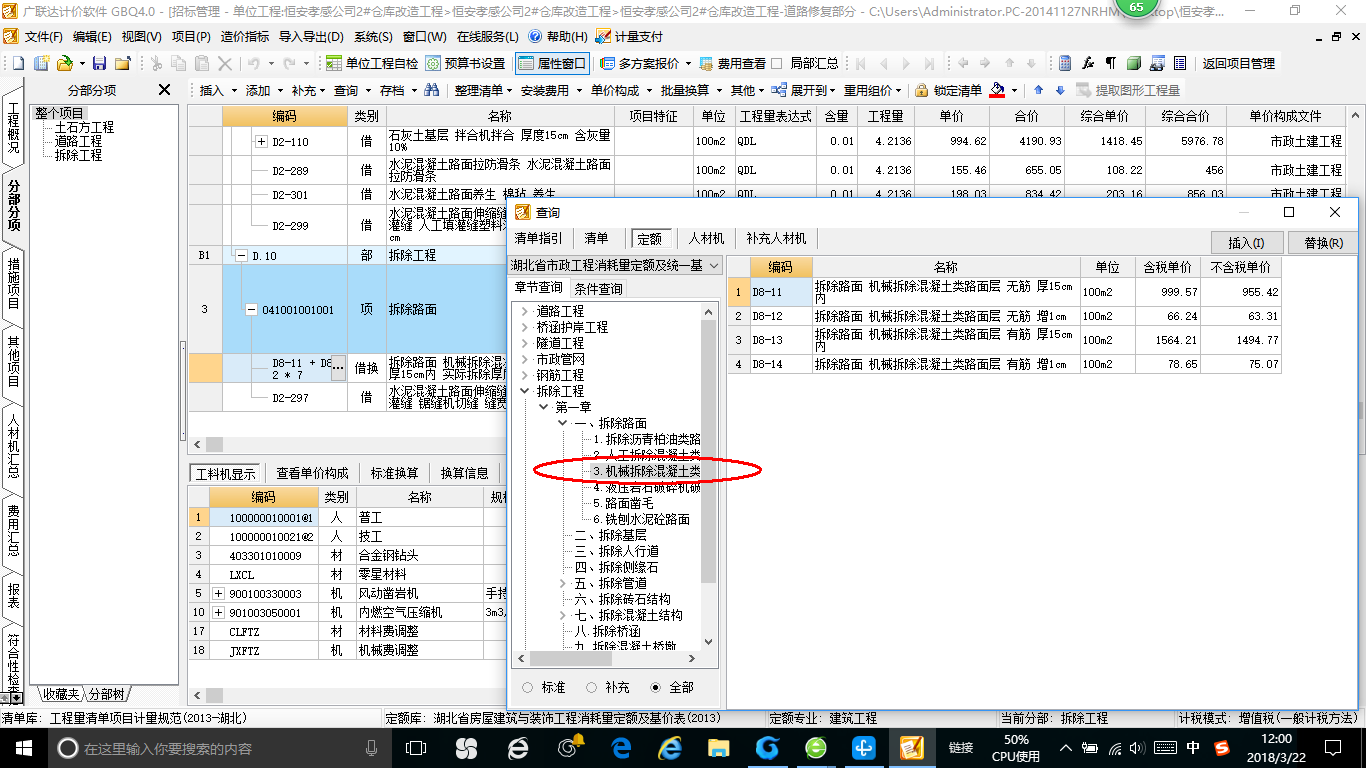The width and height of the screenshot is (1366, 768).
Task: Collapse the 第一章 tree node
Action: tap(543, 407)
